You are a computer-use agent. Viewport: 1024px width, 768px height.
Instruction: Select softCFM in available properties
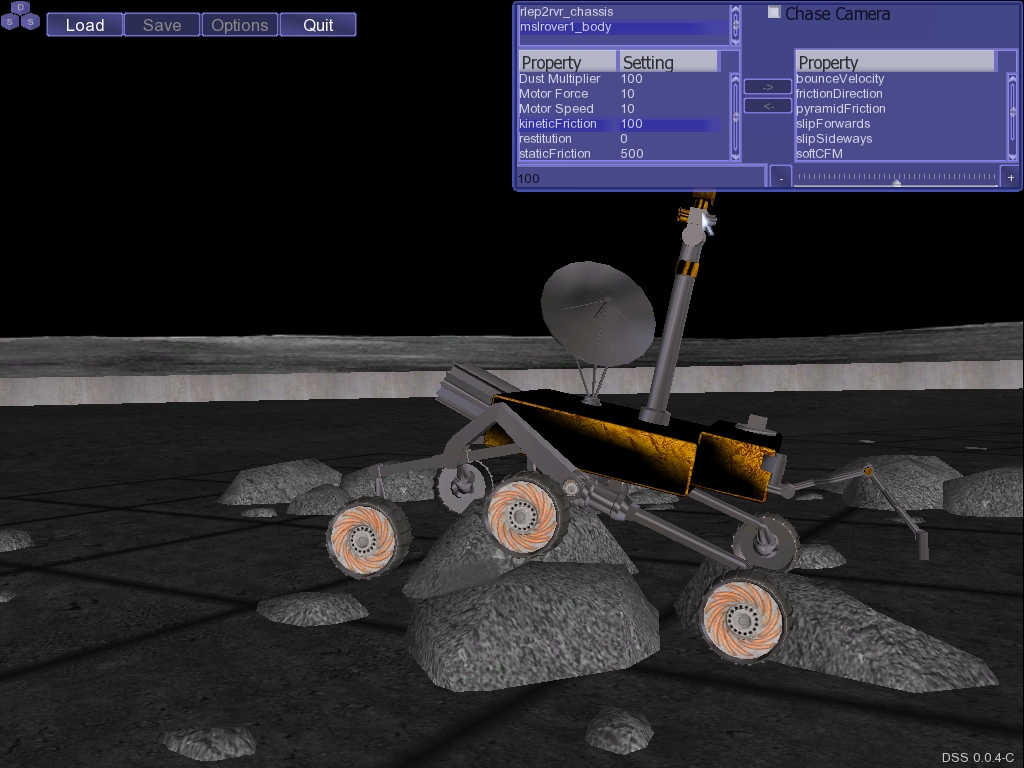[901, 153]
